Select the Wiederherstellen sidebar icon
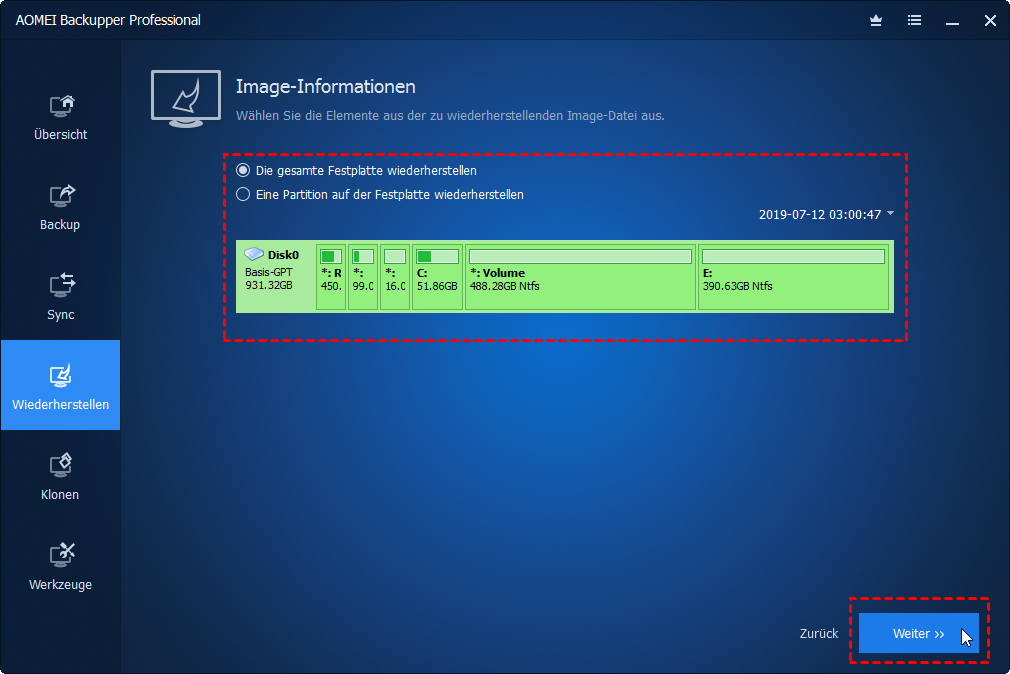The height and width of the screenshot is (674, 1010). [x=61, y=375]
